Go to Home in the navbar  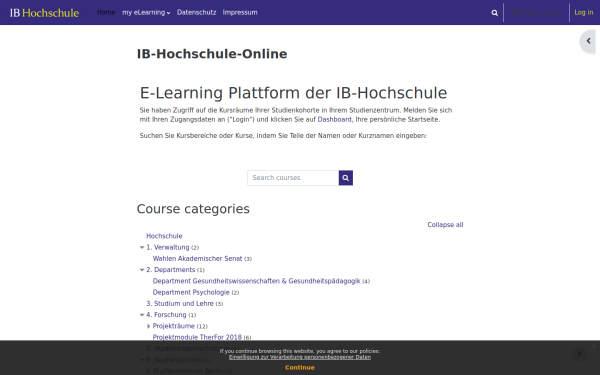pyautogui.click(x=106, y=13)
